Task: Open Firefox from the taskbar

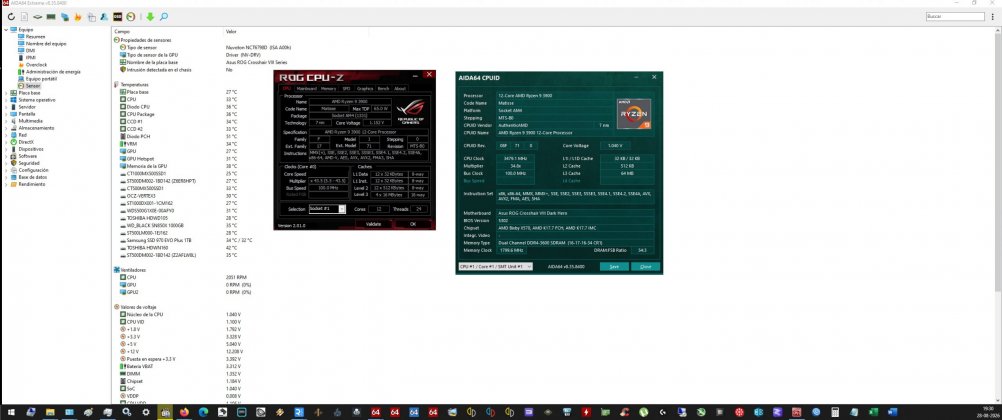Action: pyautogui.click(x=186, y=412)
